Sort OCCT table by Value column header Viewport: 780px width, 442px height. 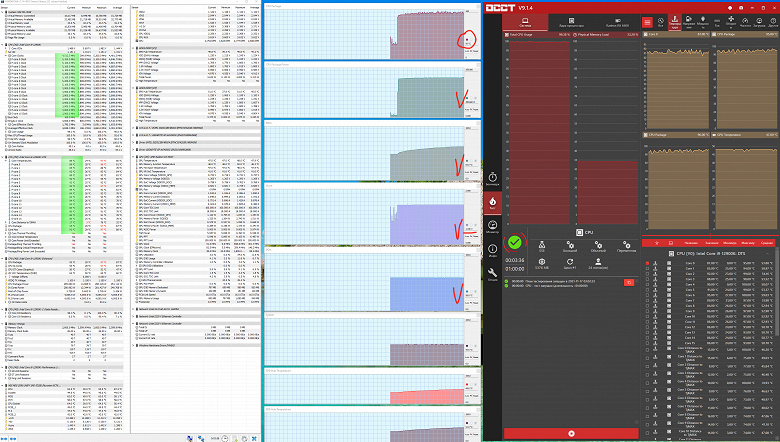point(711,243)
